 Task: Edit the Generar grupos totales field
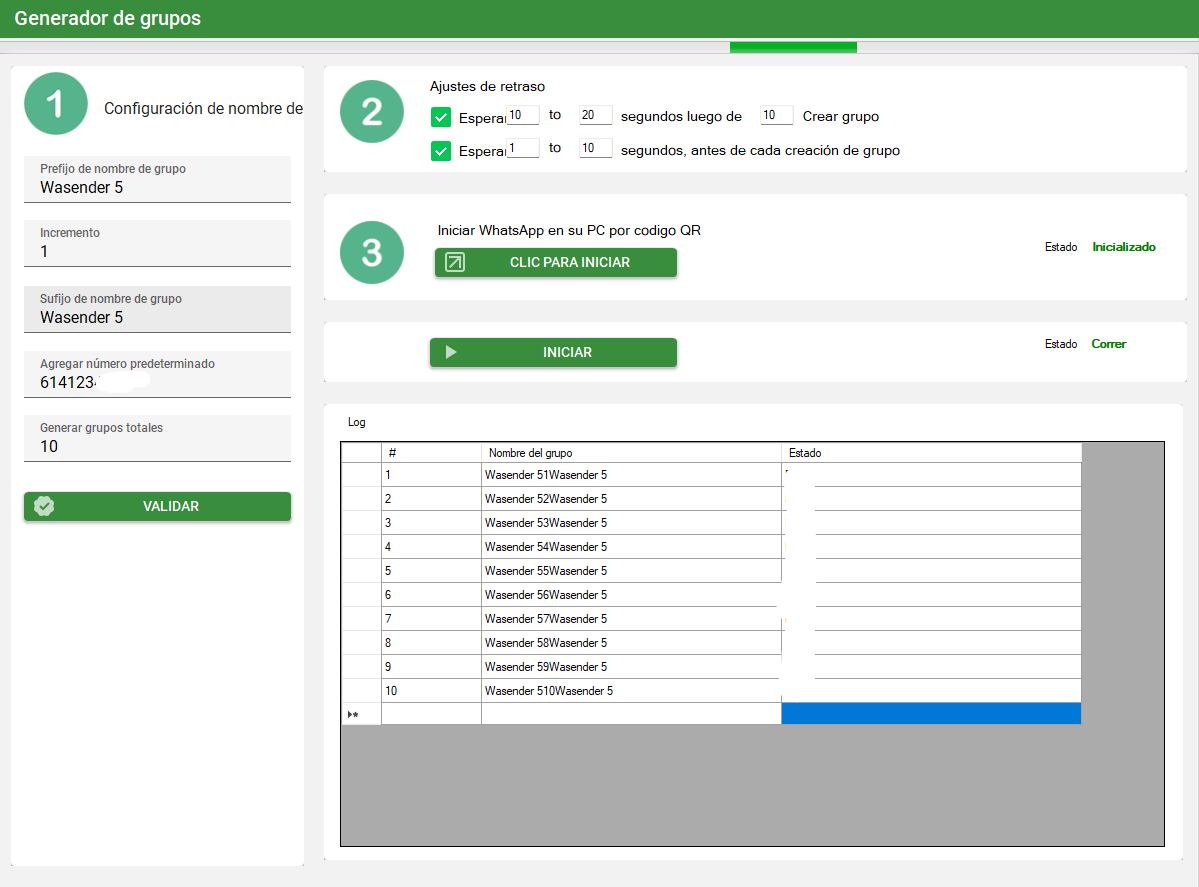click(157, 446)
